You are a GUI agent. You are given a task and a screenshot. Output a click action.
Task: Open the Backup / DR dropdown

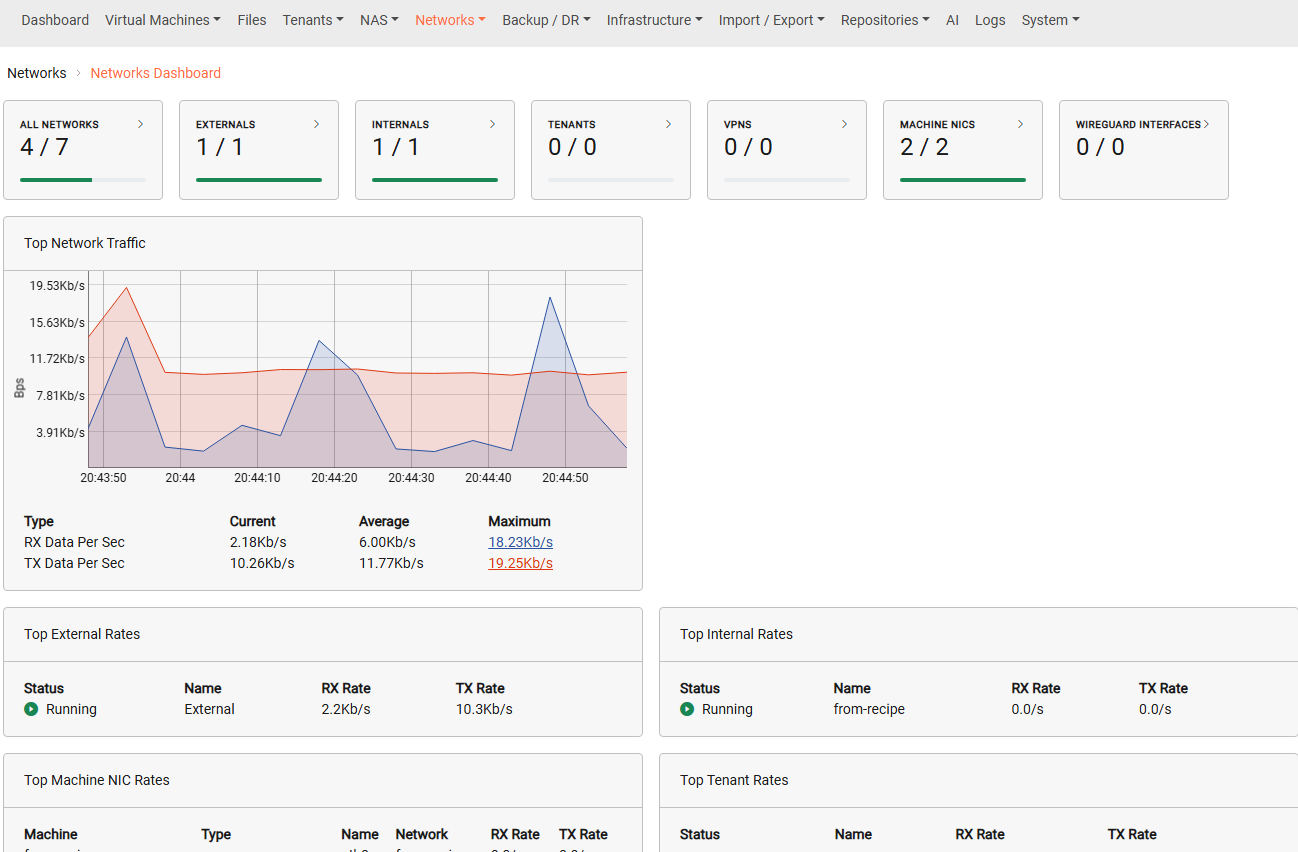point(546,20)
